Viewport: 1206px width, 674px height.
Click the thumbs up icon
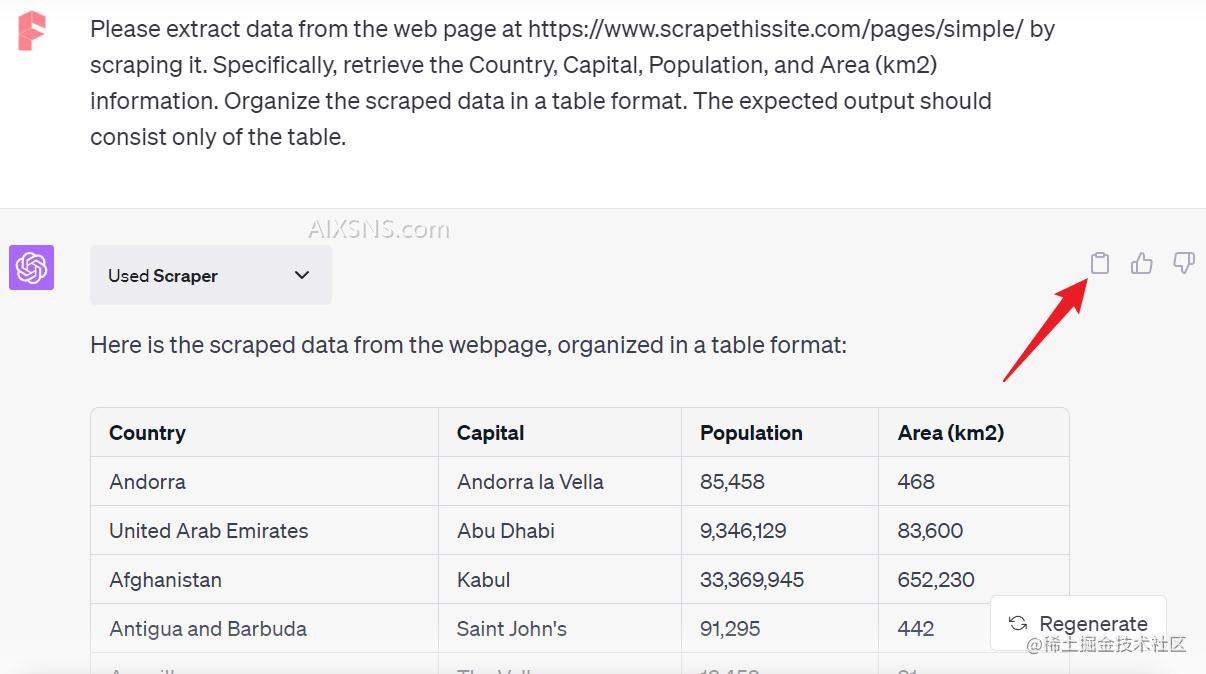(x=1141, y=263)
